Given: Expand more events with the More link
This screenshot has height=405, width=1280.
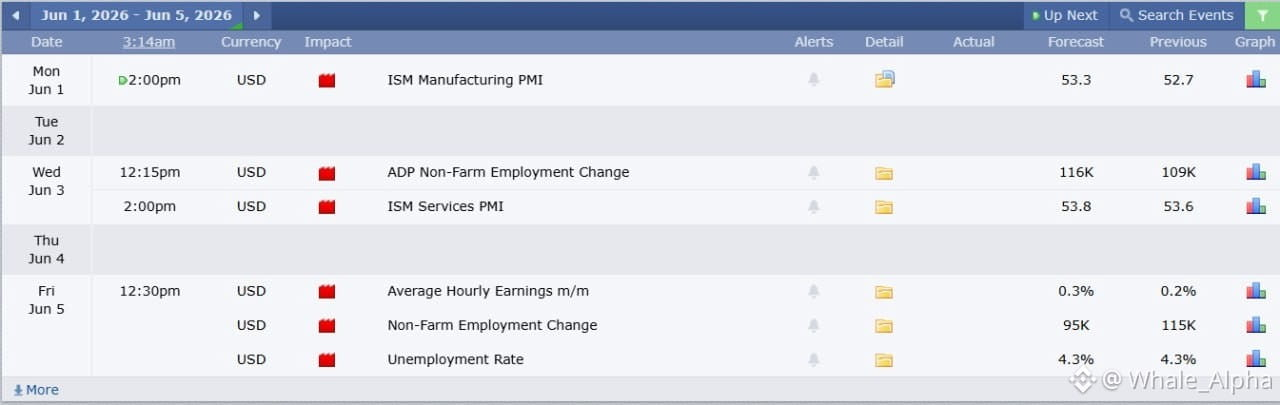Looking at the screenshot, I should click(36, 390).
